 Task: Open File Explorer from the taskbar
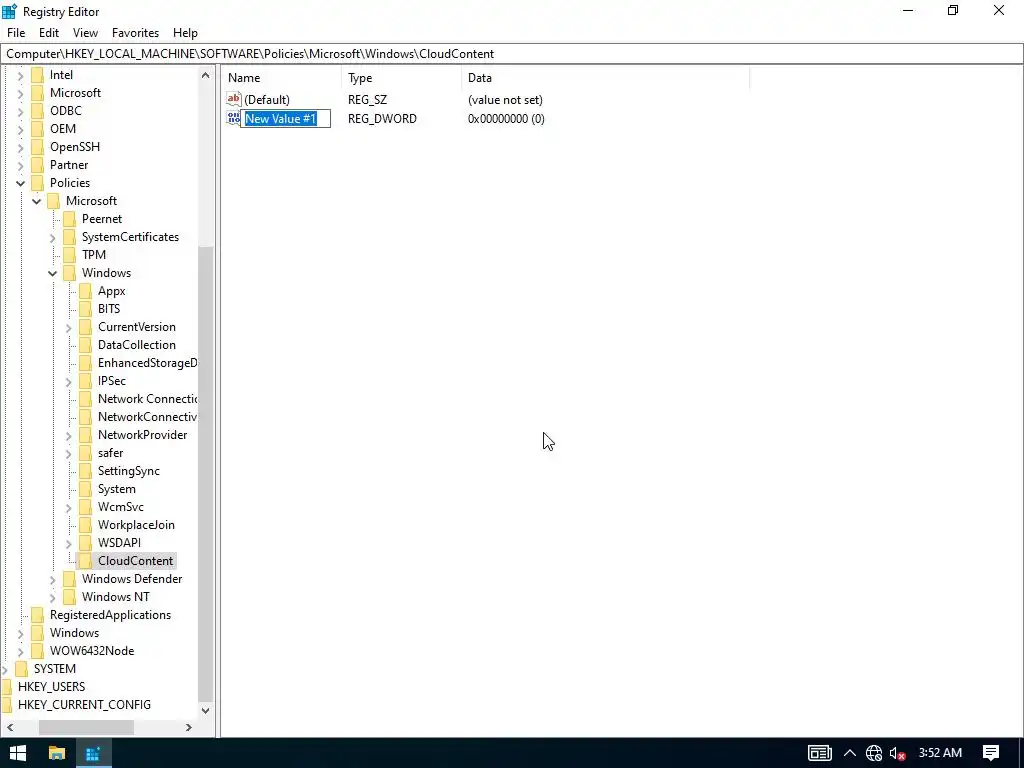click(x=57, y=753)
